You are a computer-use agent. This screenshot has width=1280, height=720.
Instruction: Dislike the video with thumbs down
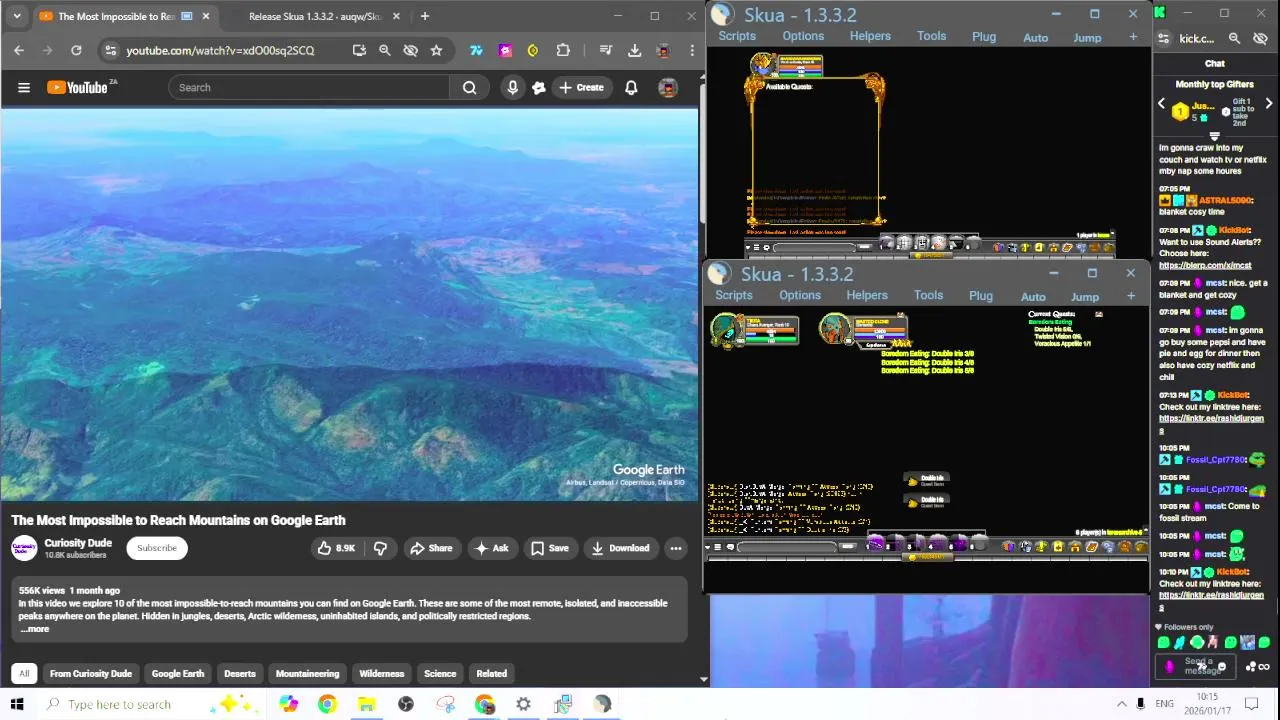click(380, 548)
